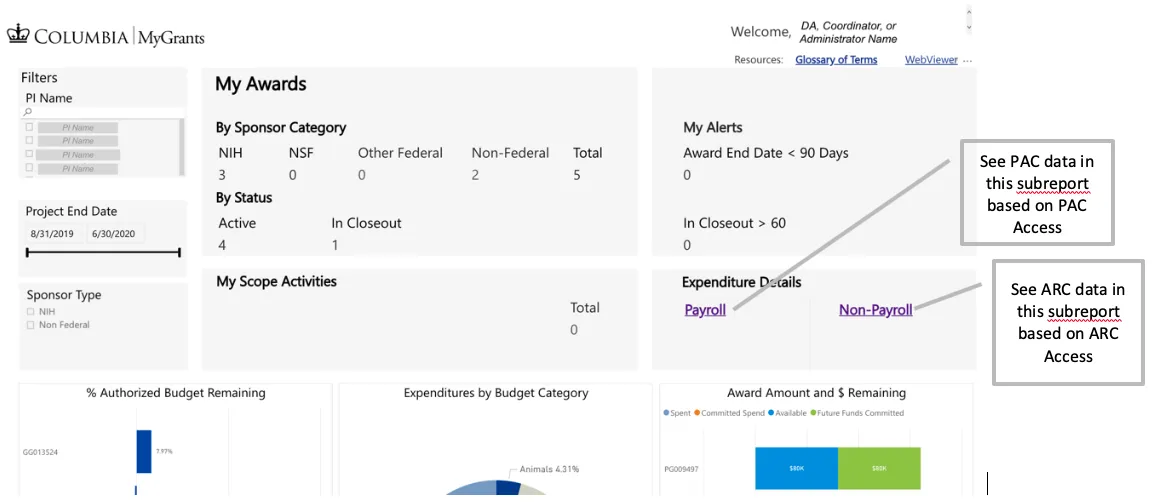Click the down chevron at top right
This screenshot has height=502, width=1157.
click(969, 26)
